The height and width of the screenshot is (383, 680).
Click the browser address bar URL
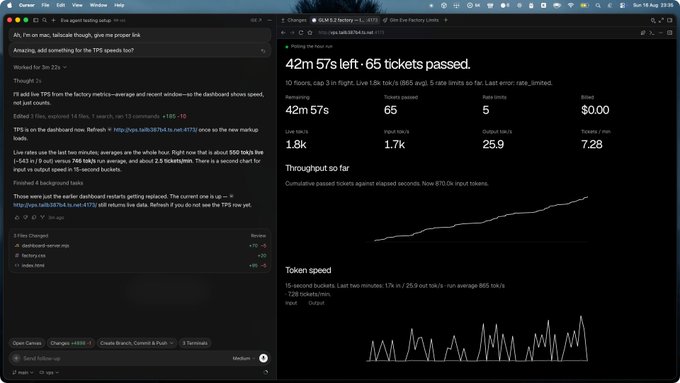[351, 33]
